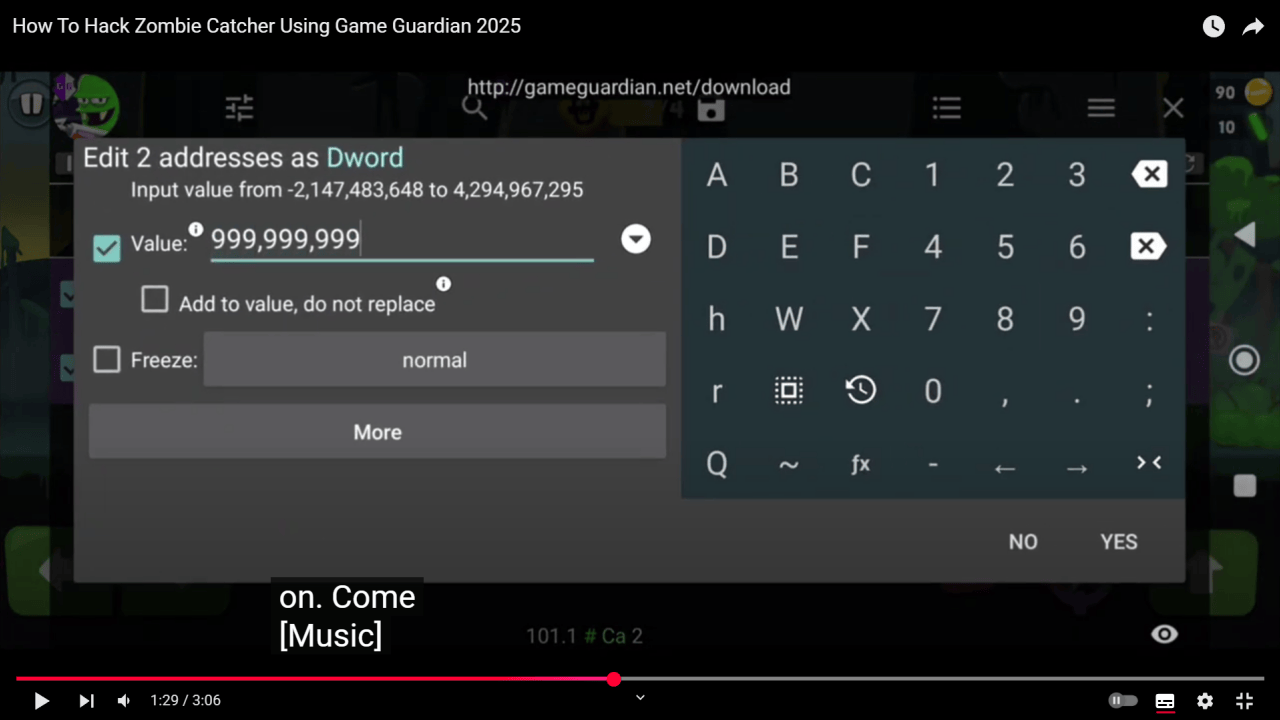Screen dimensions: 1280x720
Task: Open the Freeze mode normal dropdown
Action: [x=435, y=360]
